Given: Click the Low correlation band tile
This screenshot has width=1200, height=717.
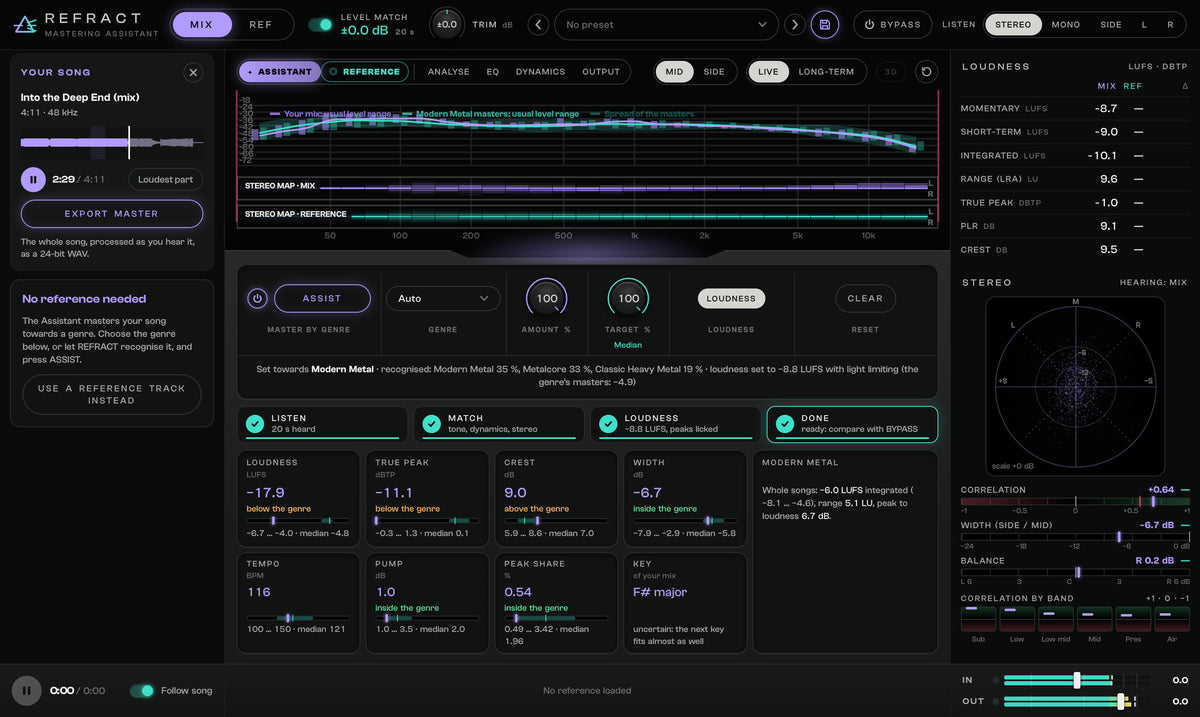Looking at the screenshot, I should (1017, 618).
